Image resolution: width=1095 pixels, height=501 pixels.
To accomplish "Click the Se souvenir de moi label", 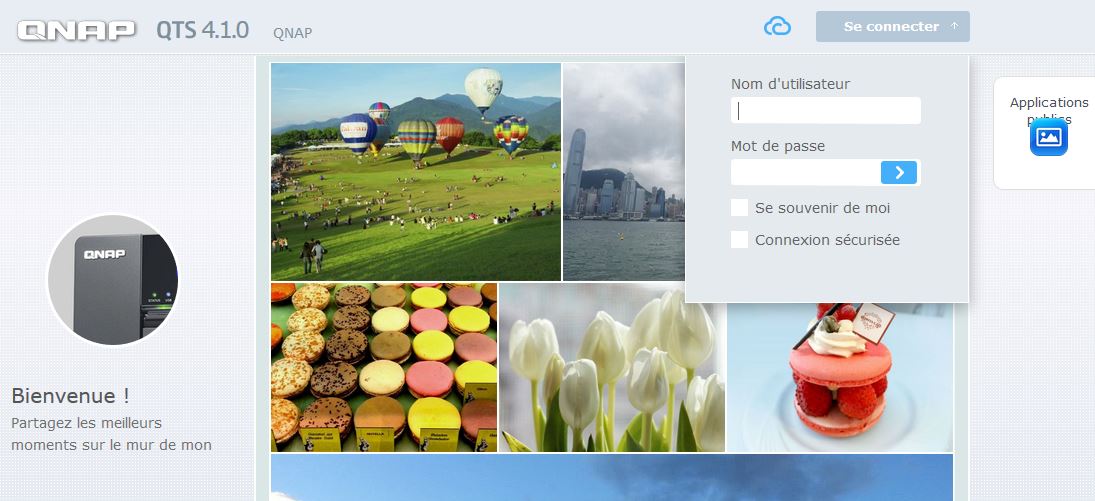I will coord(823,208).
